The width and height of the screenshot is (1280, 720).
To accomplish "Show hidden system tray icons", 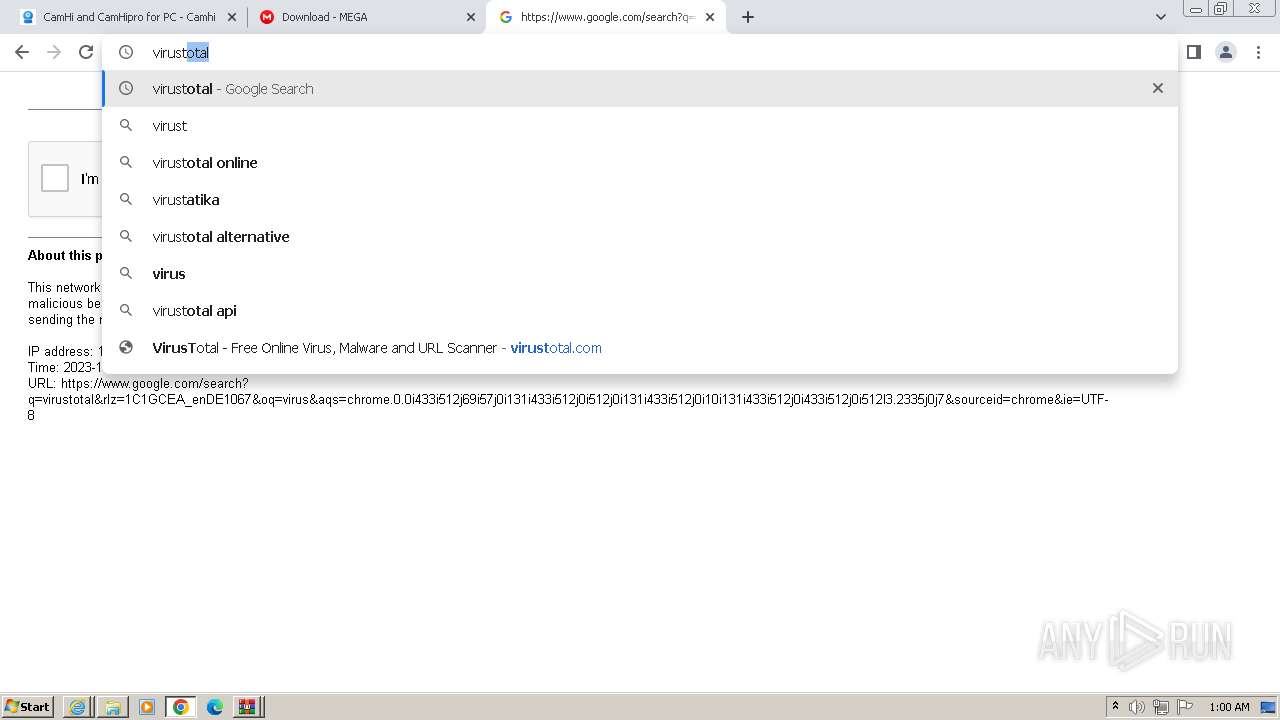I will coord(1115,707).
